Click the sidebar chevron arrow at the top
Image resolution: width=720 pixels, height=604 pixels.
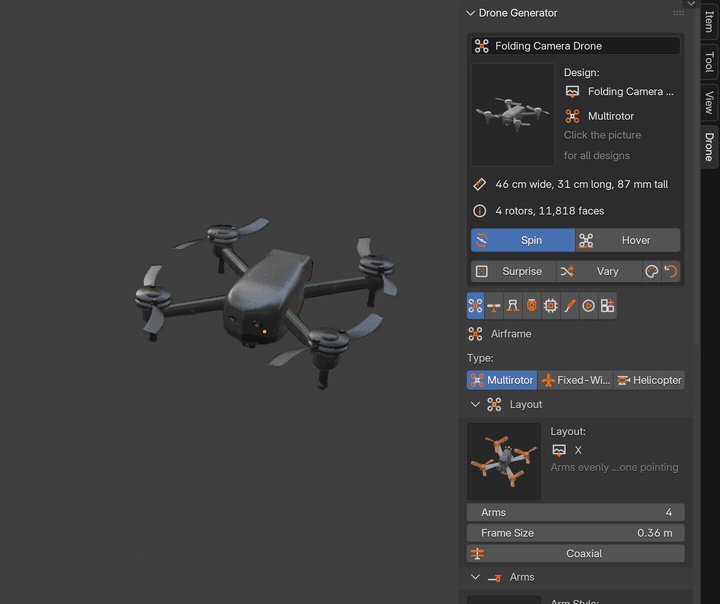click(x=691, y=4)
